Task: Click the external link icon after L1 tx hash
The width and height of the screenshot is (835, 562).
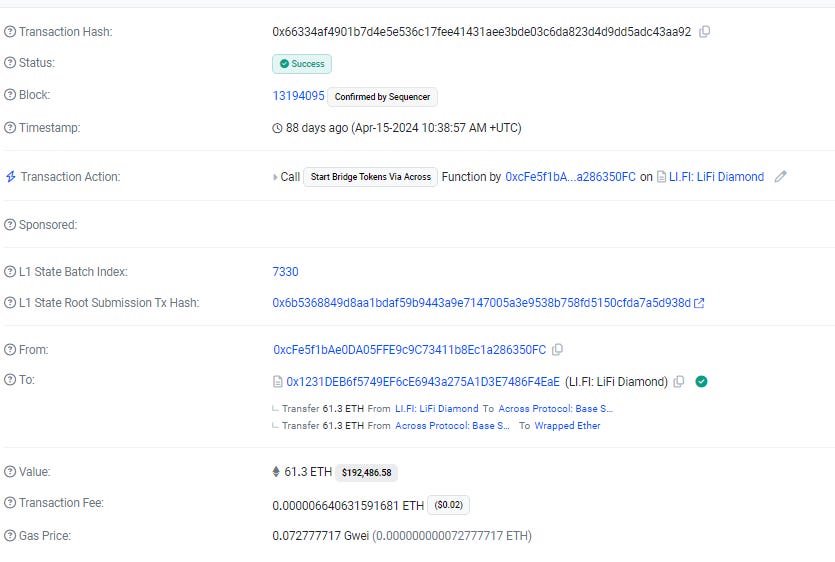Action: [699, 303]
